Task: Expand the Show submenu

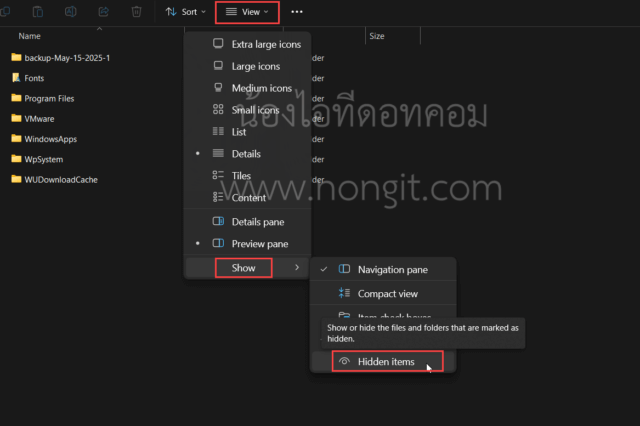Action: pyautogui.click(x=247, y=268)
